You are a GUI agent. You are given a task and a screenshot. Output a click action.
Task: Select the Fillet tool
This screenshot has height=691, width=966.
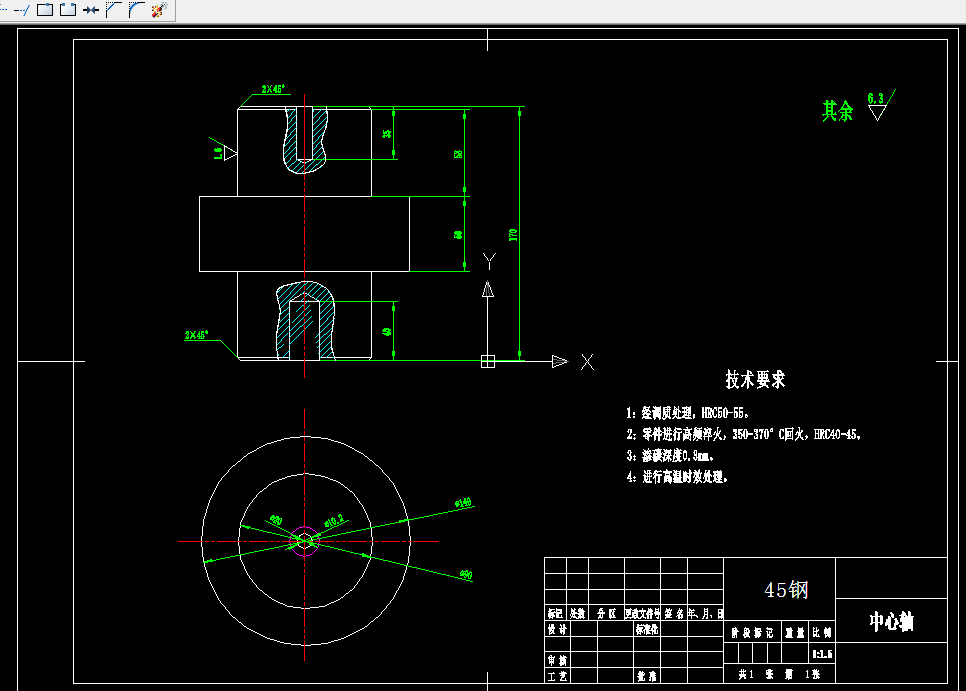click(x=136, y=10)
